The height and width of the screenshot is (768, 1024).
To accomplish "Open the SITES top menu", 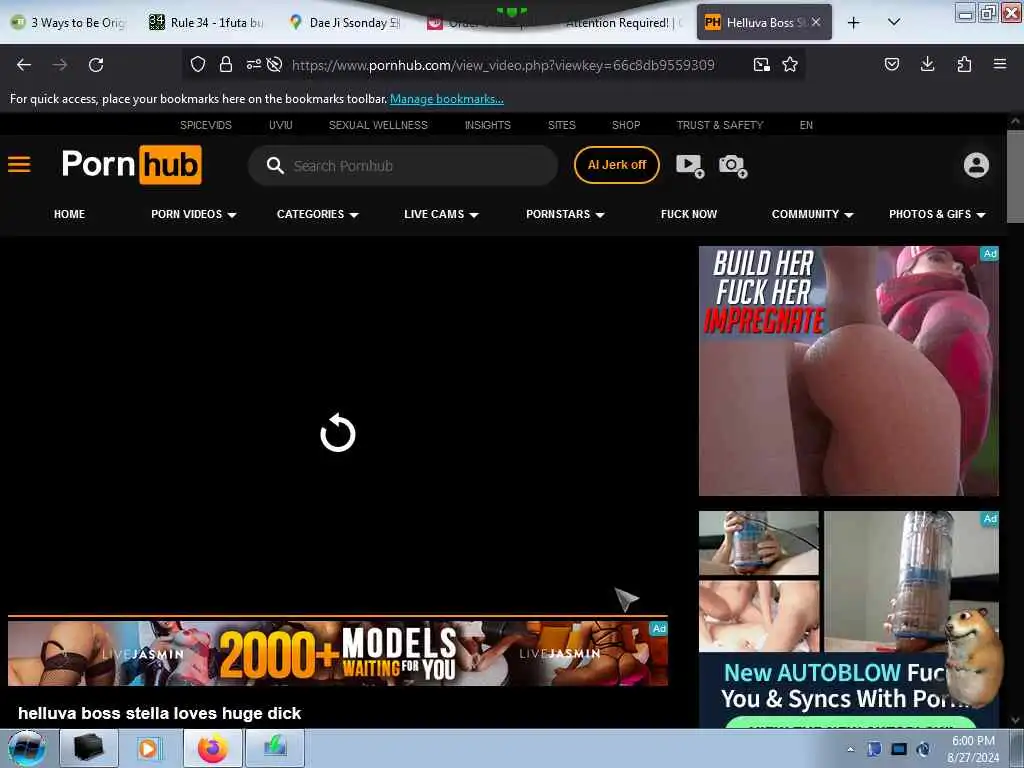I will tap(562, 125).
